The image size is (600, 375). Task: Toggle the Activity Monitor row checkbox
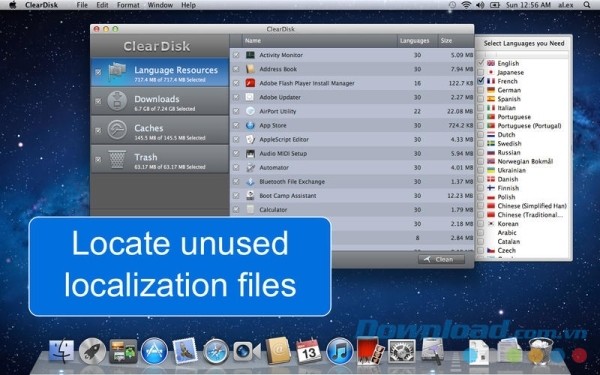tap(236, 55)
